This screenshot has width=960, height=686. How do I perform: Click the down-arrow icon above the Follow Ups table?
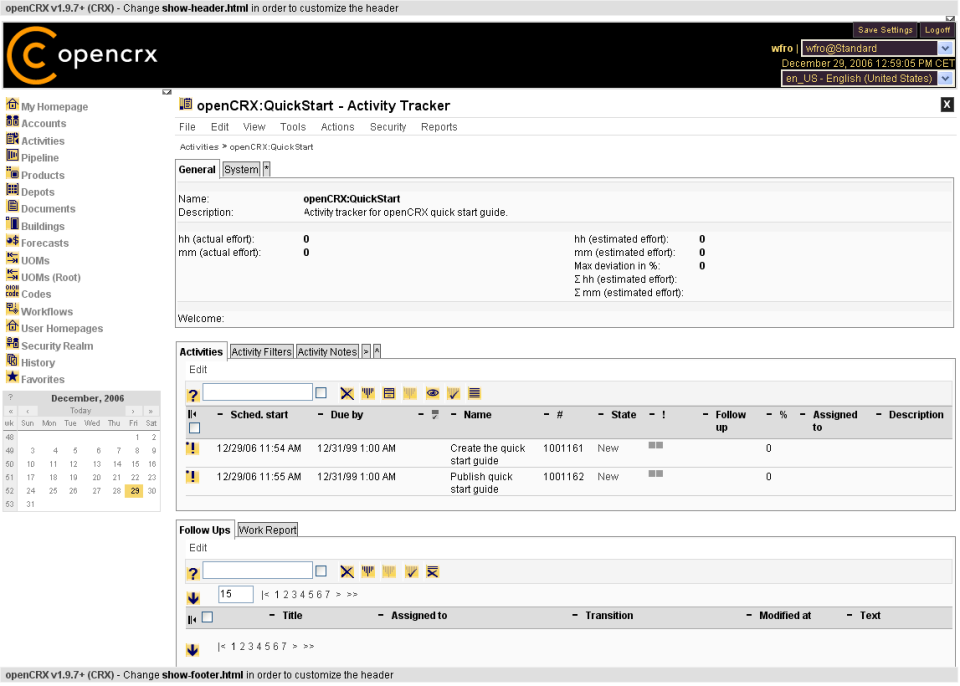tap(193, 598)
